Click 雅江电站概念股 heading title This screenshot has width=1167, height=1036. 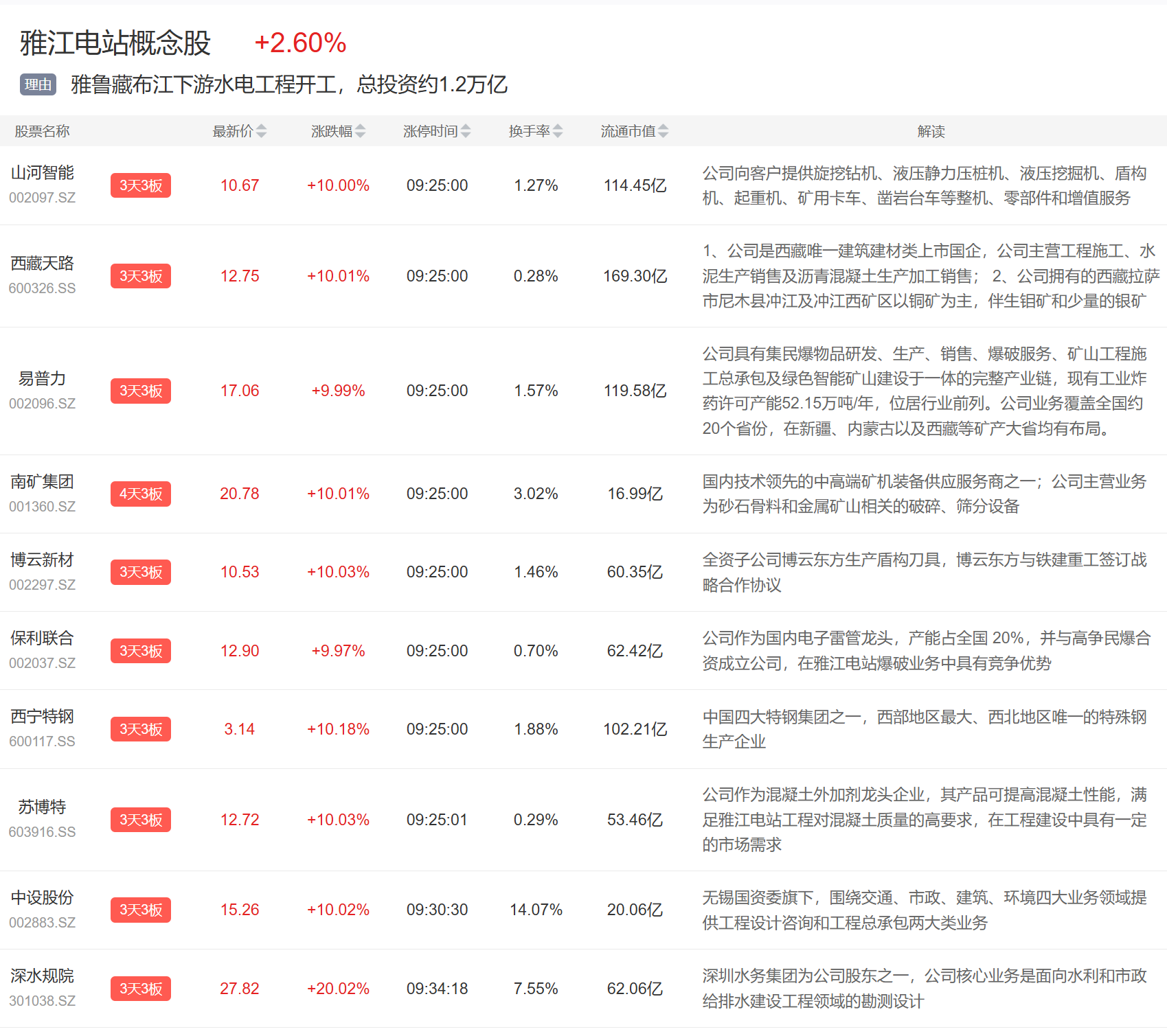click(x=115, y=43)
